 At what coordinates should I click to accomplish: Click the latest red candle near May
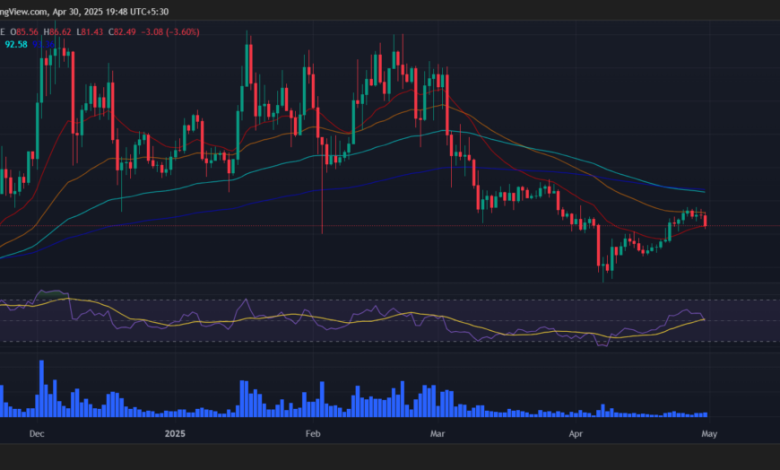tap(705, 220)
